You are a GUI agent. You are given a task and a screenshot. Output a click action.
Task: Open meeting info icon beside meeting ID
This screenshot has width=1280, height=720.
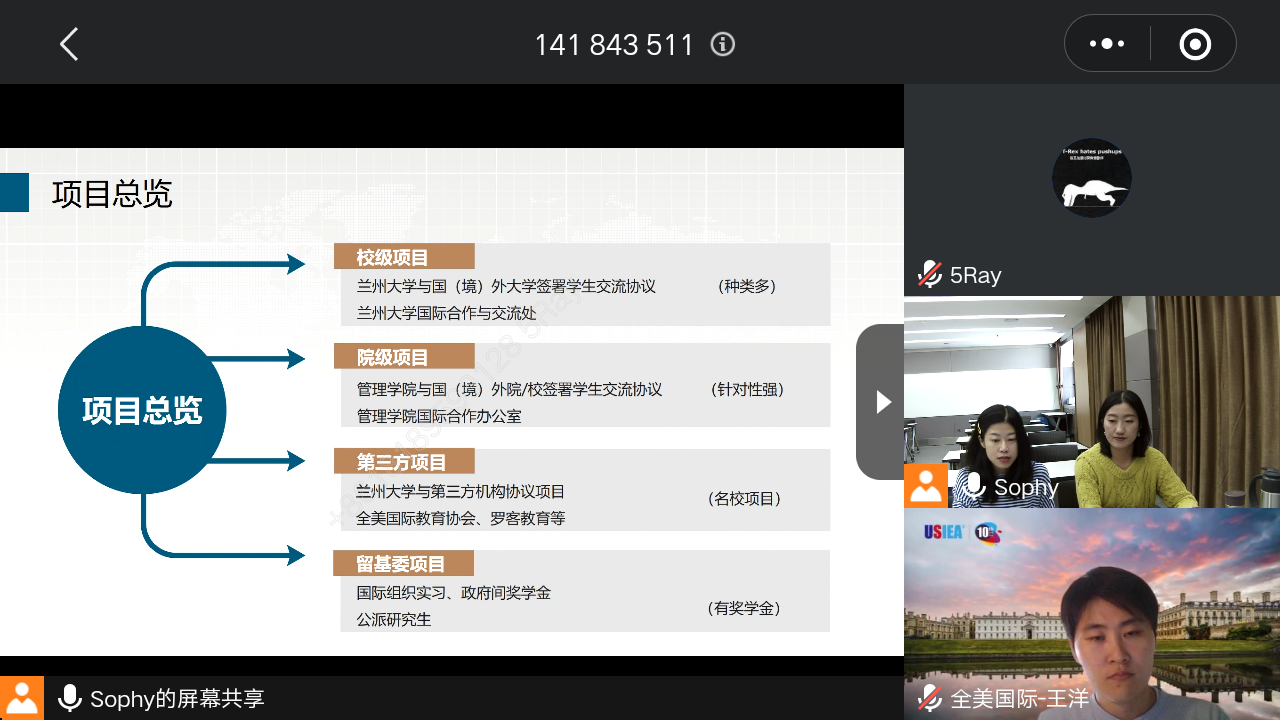point(722,44)
